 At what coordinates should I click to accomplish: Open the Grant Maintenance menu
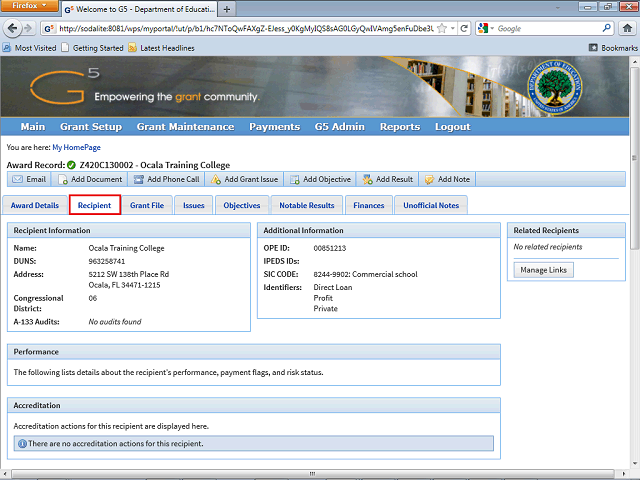pos(185,127)
